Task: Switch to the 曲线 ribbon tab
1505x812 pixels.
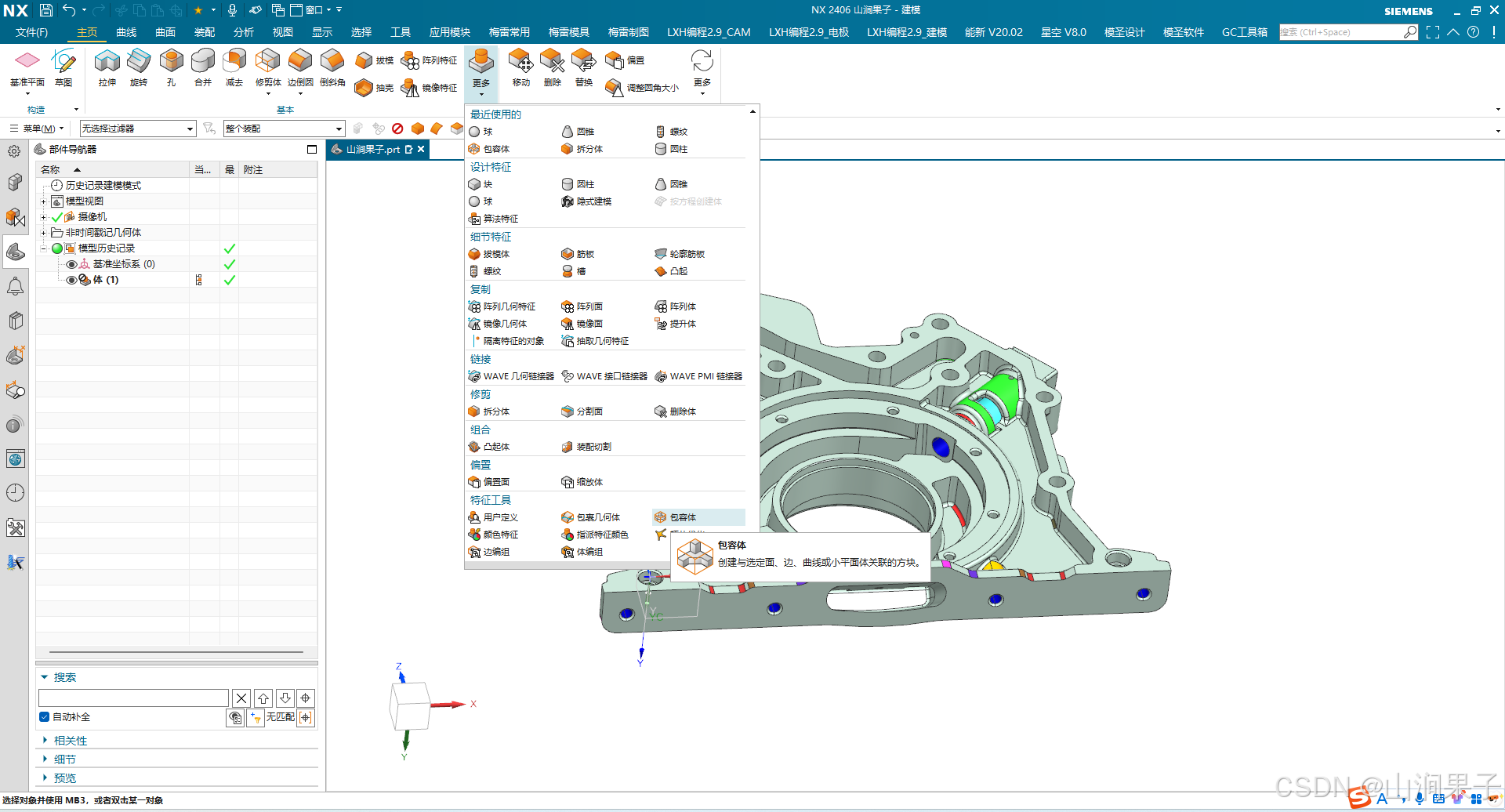Action: click(x=126, y=32)
